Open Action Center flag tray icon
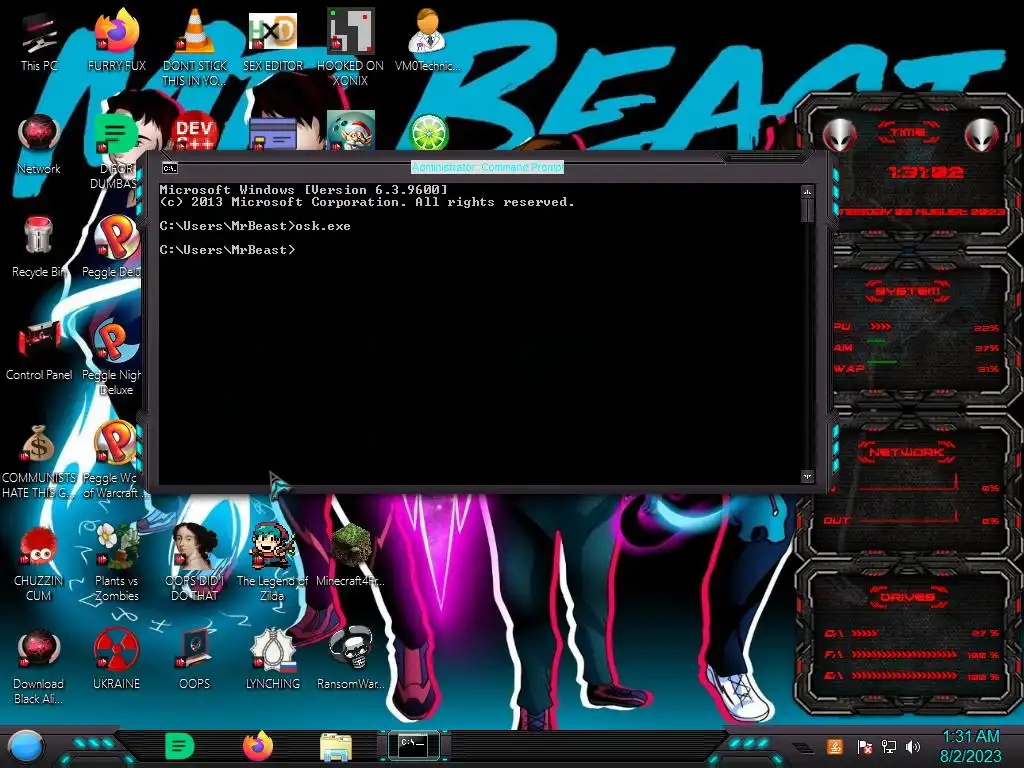The height and width of the screenshot is (768, 1024). point(865,747)
